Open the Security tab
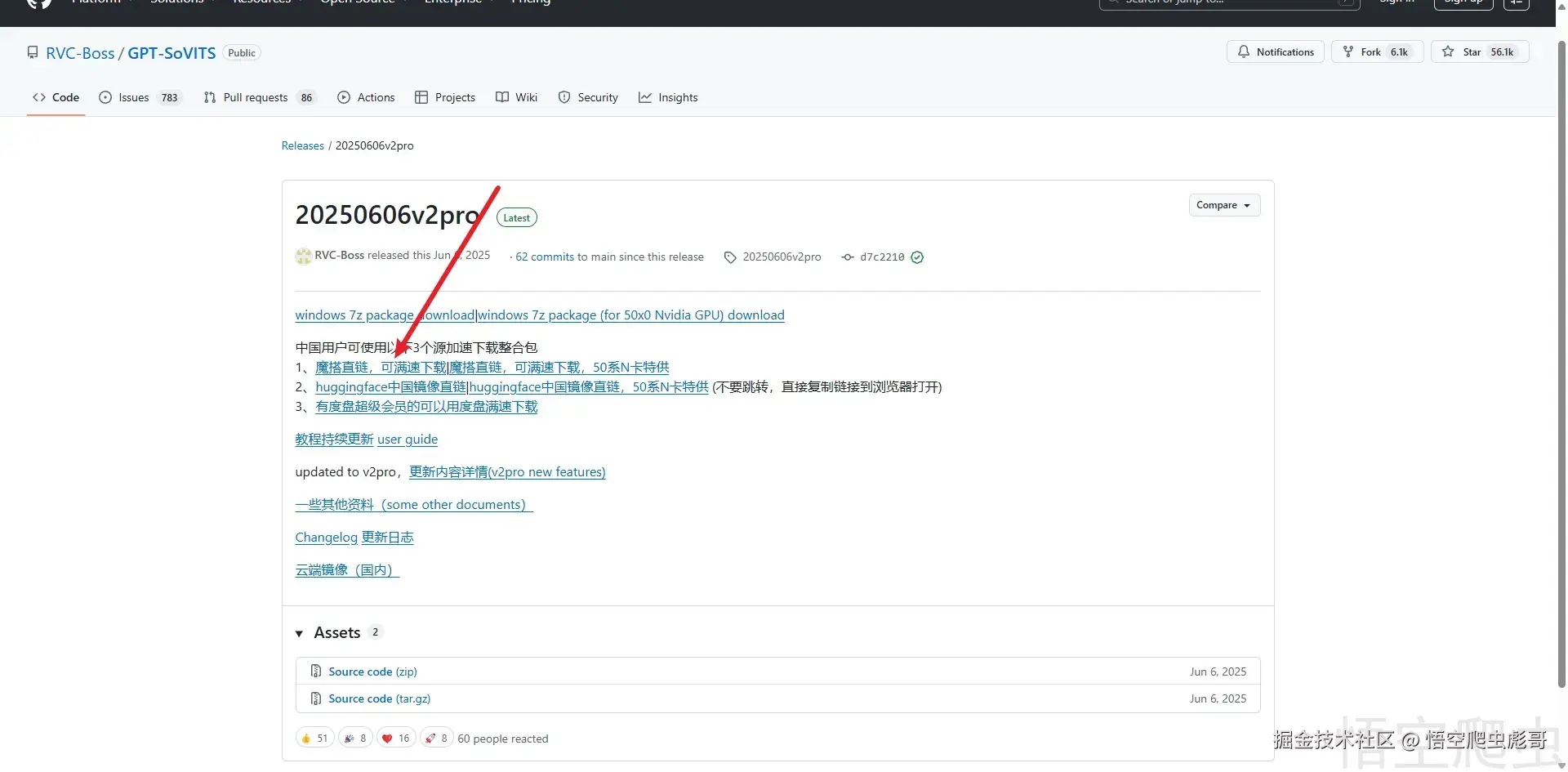 tap(588, 97)
